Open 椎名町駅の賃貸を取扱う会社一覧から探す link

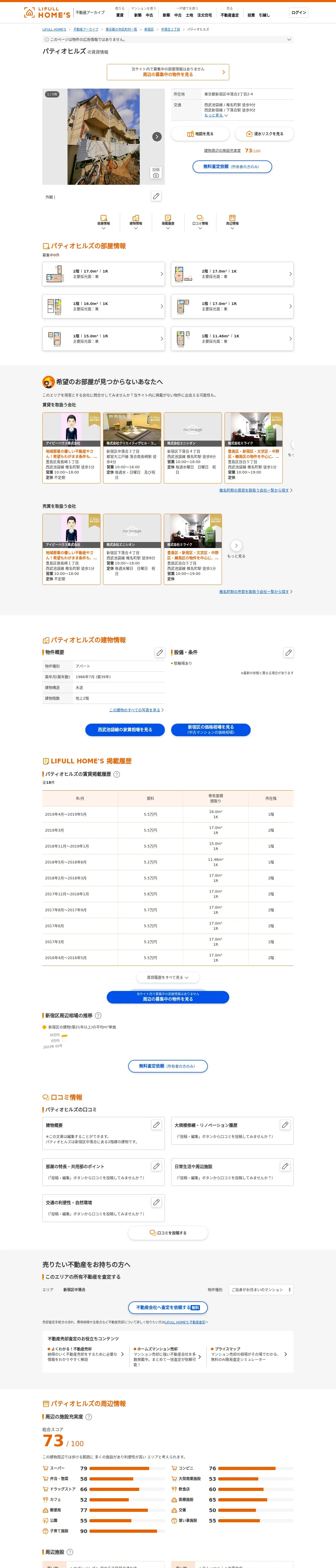(x=254, y=490)
